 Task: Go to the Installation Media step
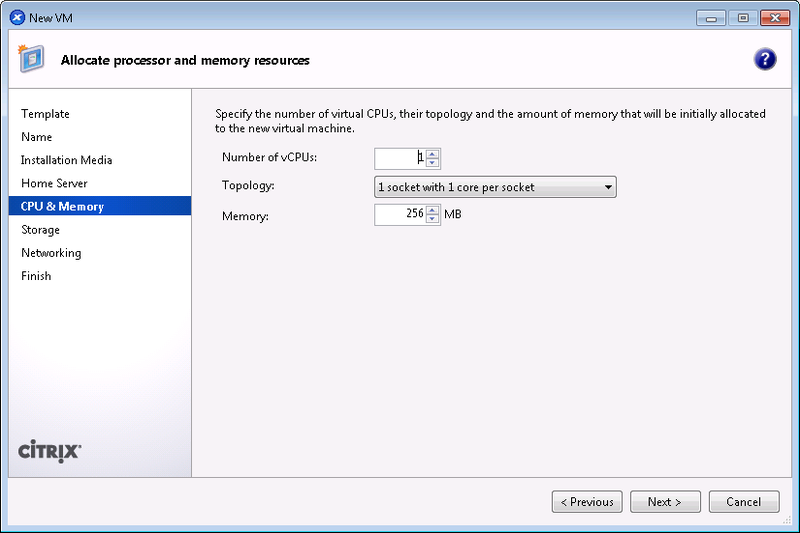66,160
